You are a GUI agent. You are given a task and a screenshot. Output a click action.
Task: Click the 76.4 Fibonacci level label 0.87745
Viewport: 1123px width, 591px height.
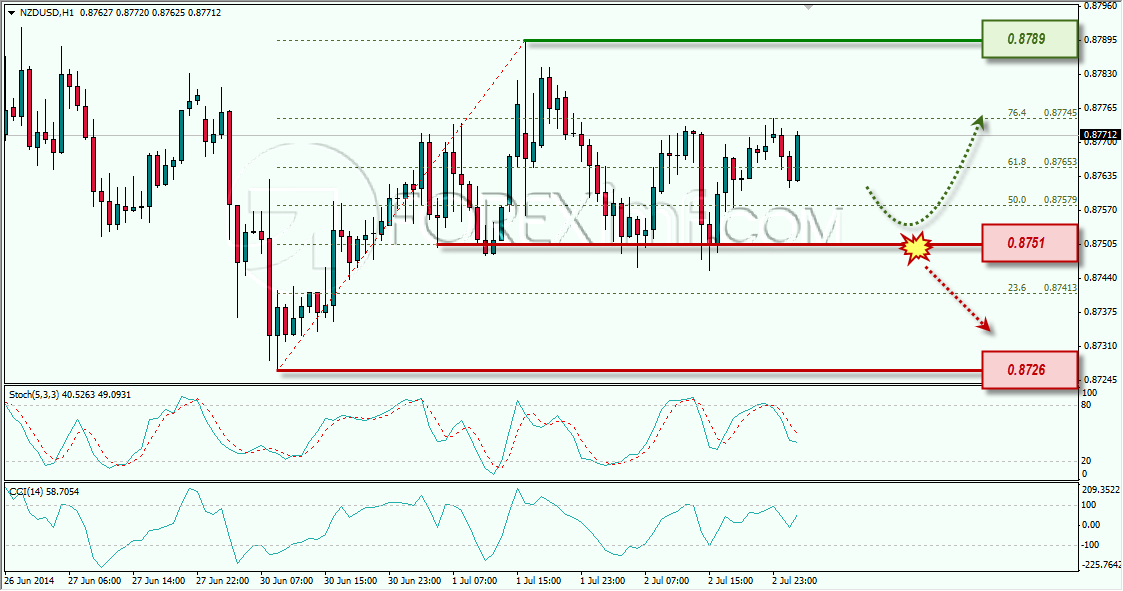pyautogui.click(x=1042, y=112)
